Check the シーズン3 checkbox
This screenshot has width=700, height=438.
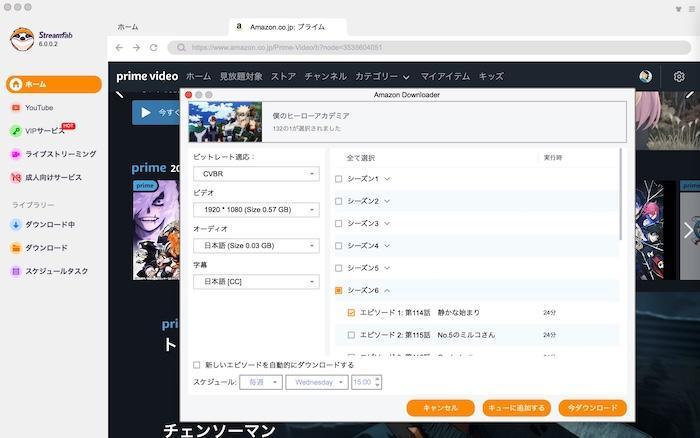click(338, 223)
